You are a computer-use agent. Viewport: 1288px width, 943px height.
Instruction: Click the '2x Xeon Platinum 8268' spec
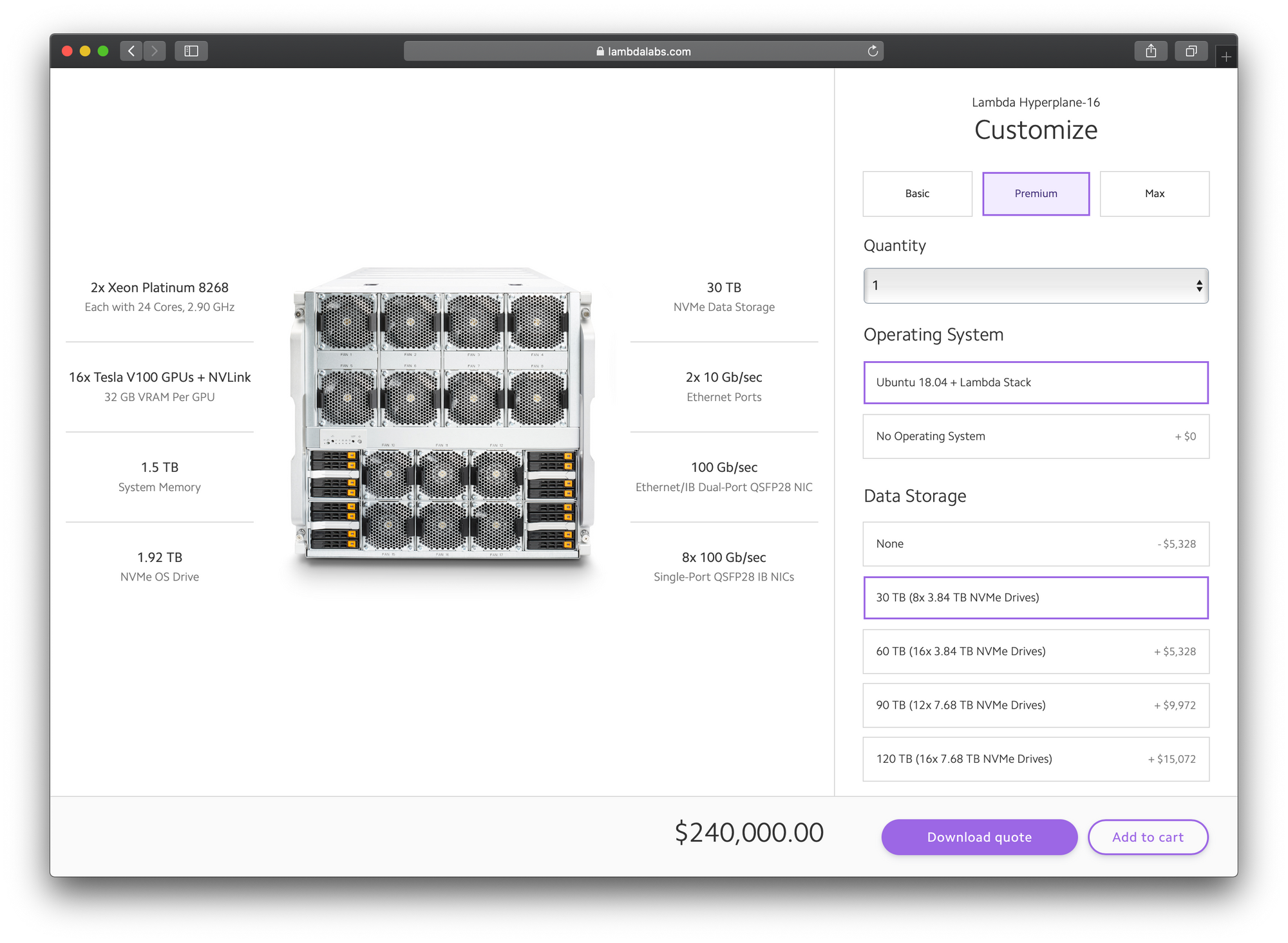(160, 288)
